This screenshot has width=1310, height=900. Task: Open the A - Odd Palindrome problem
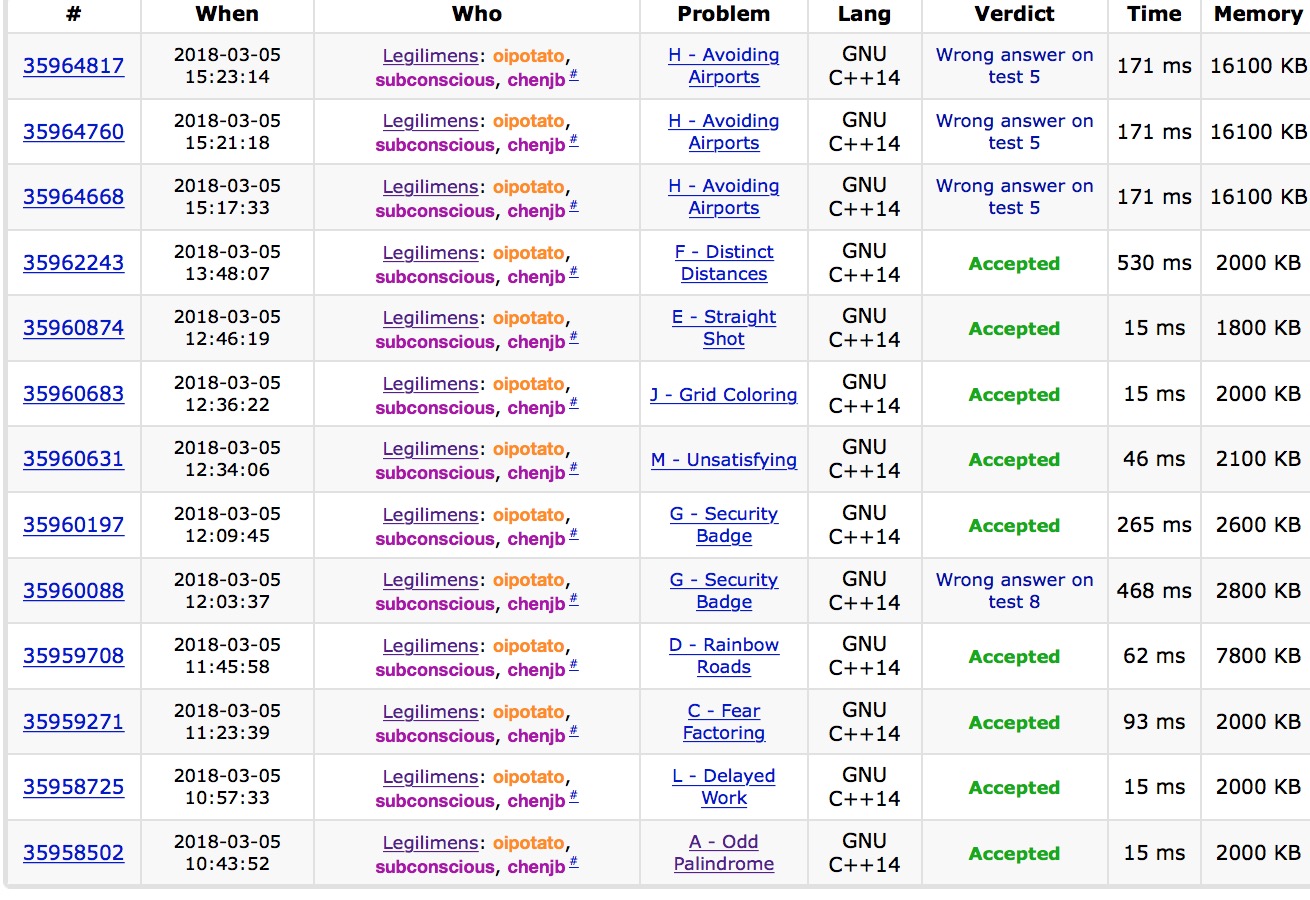point(723,853)
